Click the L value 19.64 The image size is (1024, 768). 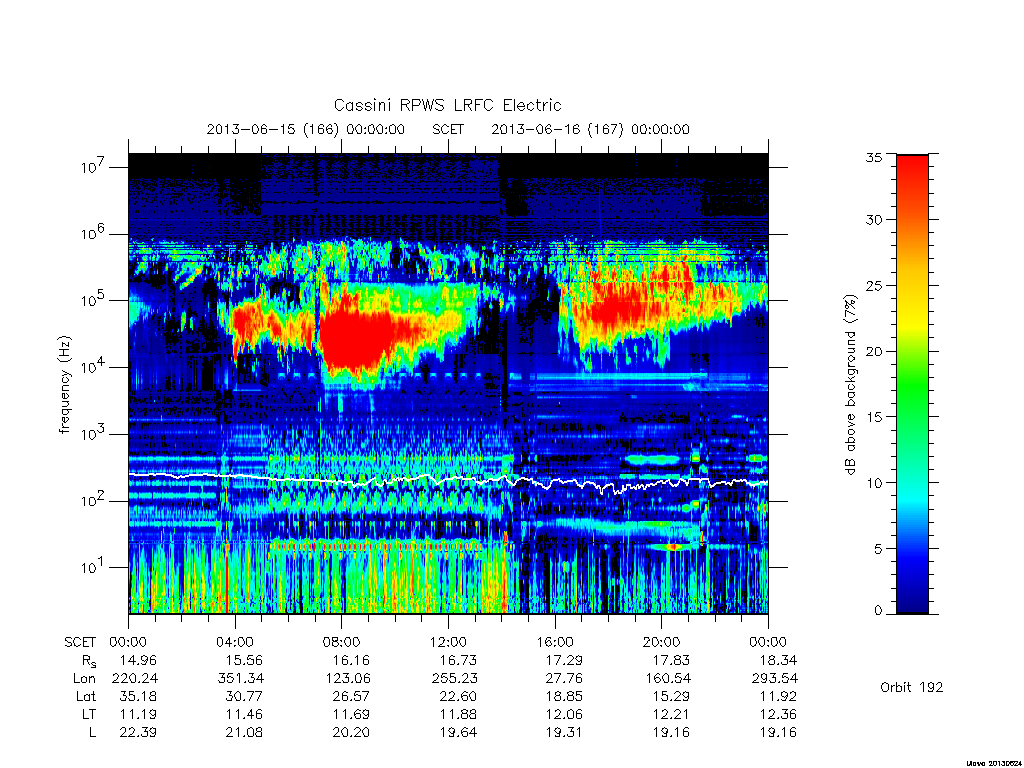[x=457, y=732]
